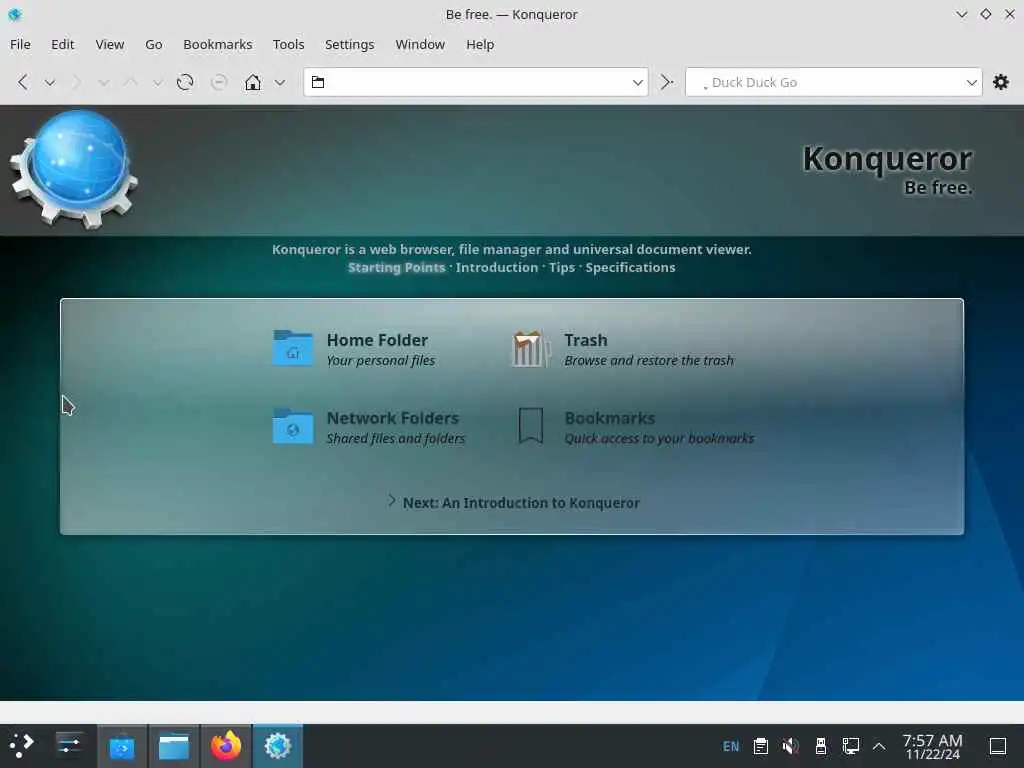This screenshot has width=1024, height=768.
Task: Click the Back navigation arrow
Action: [x=23, y=82]
